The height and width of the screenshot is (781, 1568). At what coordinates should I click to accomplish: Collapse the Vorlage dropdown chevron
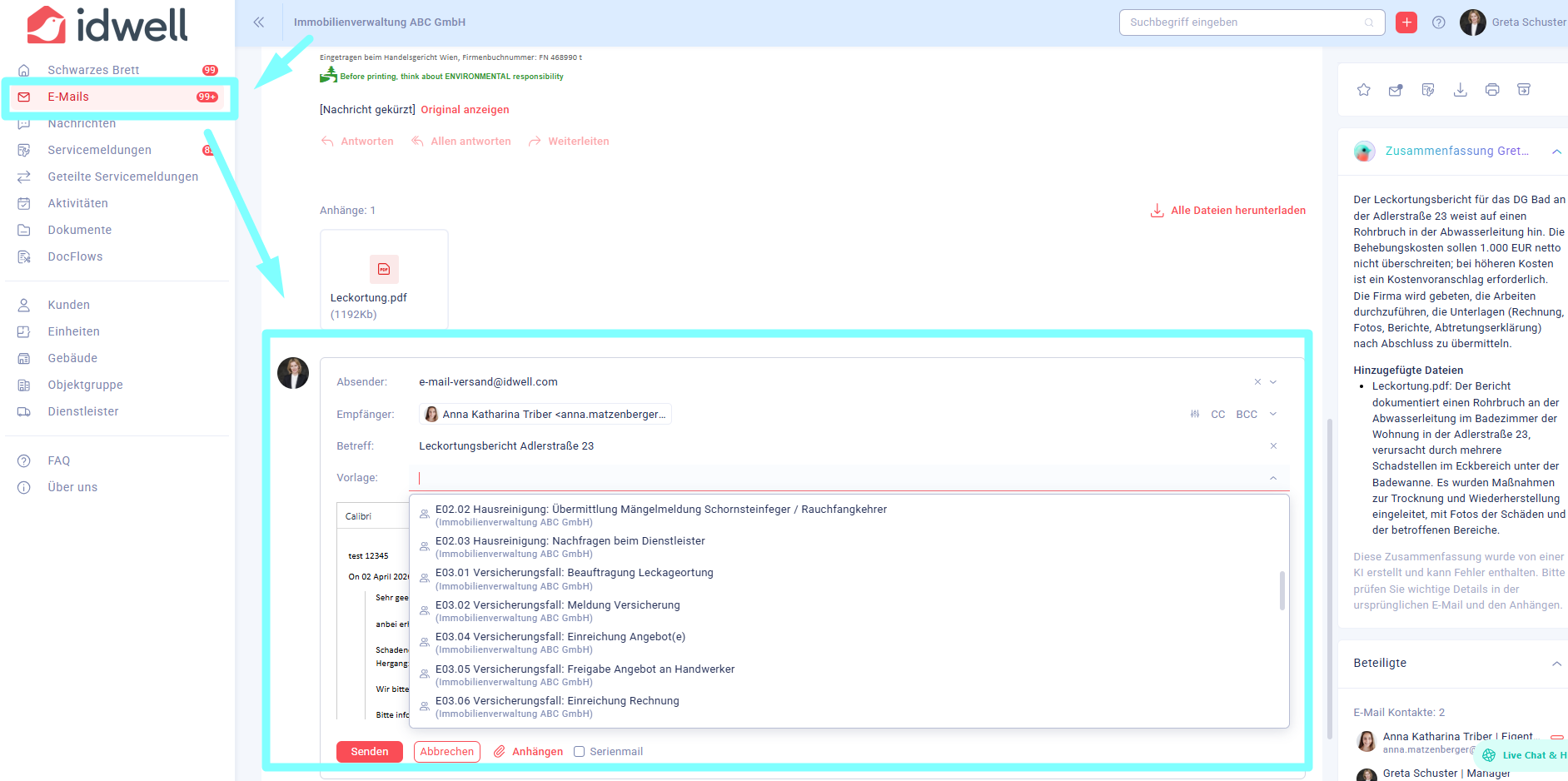[1273, 478]
